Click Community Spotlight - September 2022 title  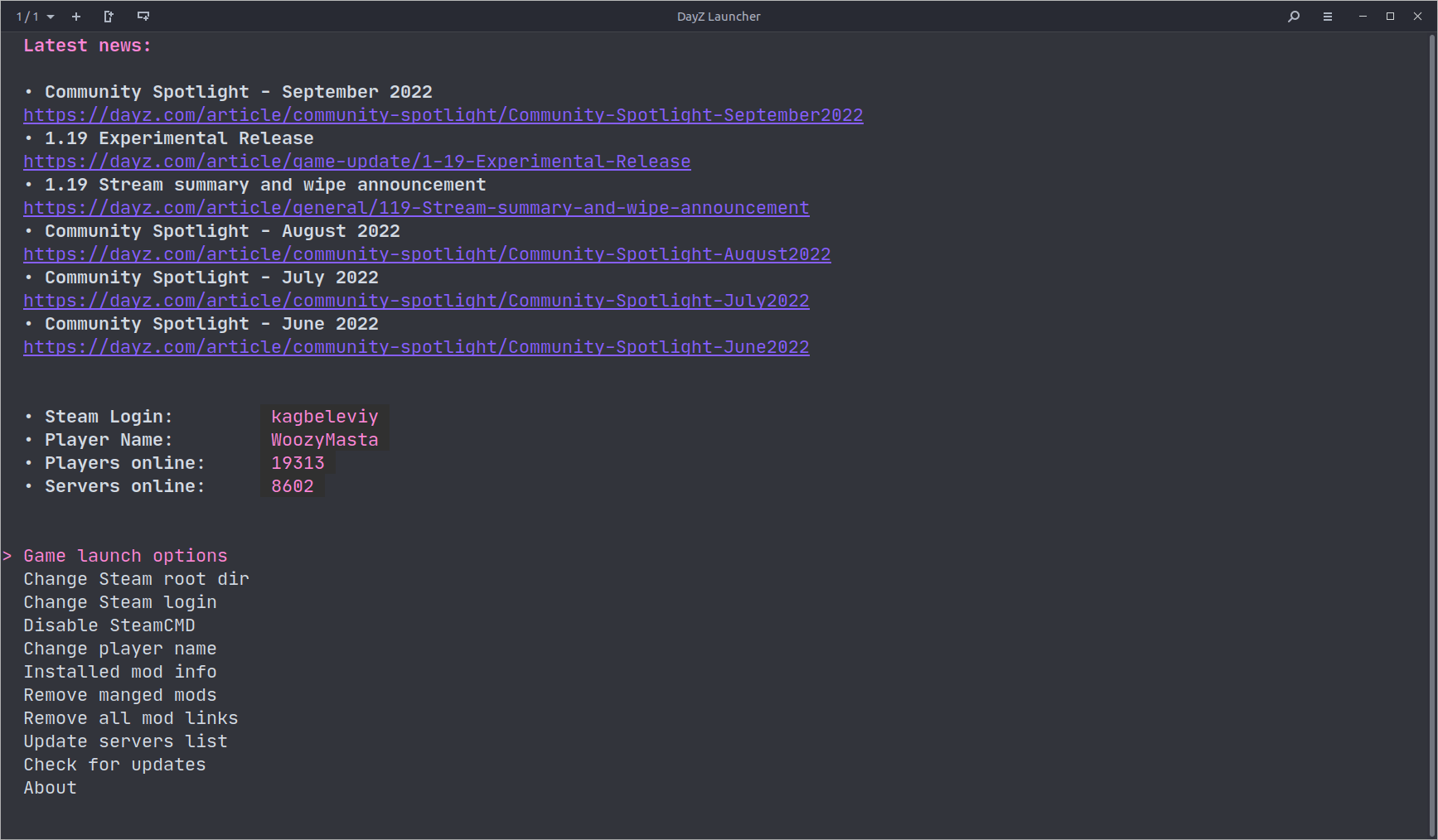click(x=239, y=92)
